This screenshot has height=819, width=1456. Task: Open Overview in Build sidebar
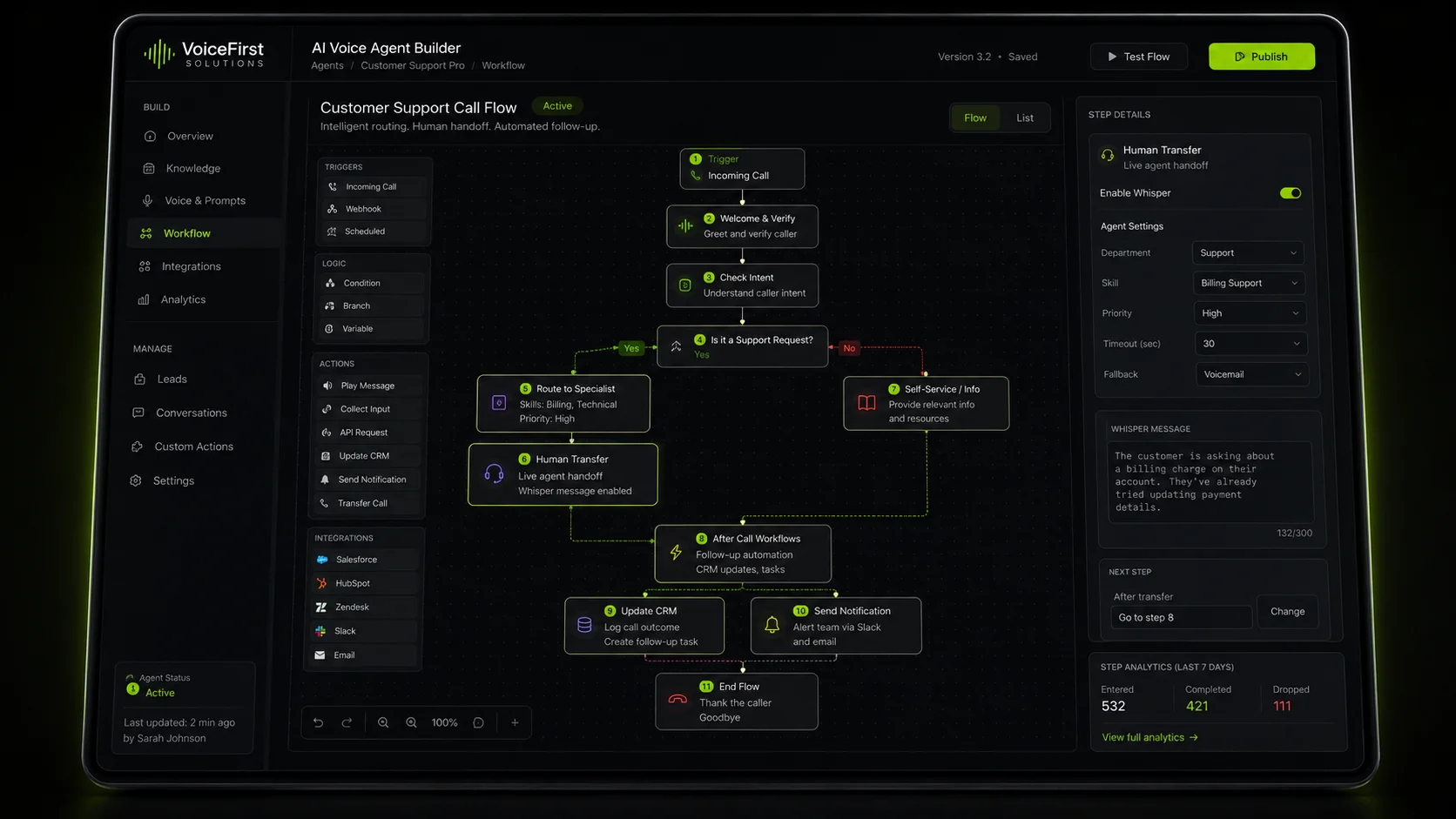(x=190, y=136)
